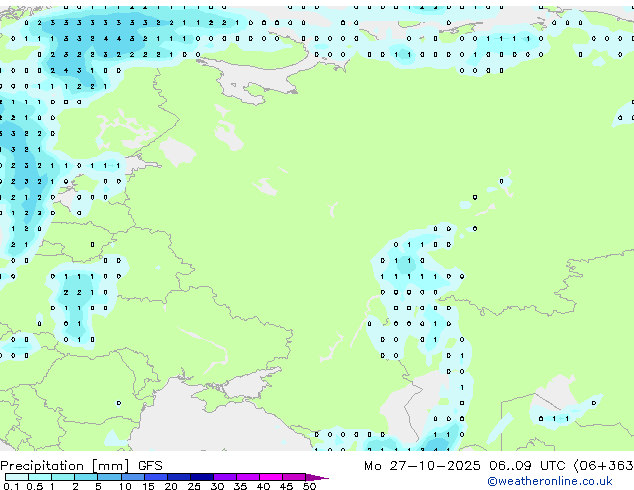The height and width of the screenshot is (490, 634).
Task: Select the 2–5 mm legend color swatch
Action: pos(86,477)
